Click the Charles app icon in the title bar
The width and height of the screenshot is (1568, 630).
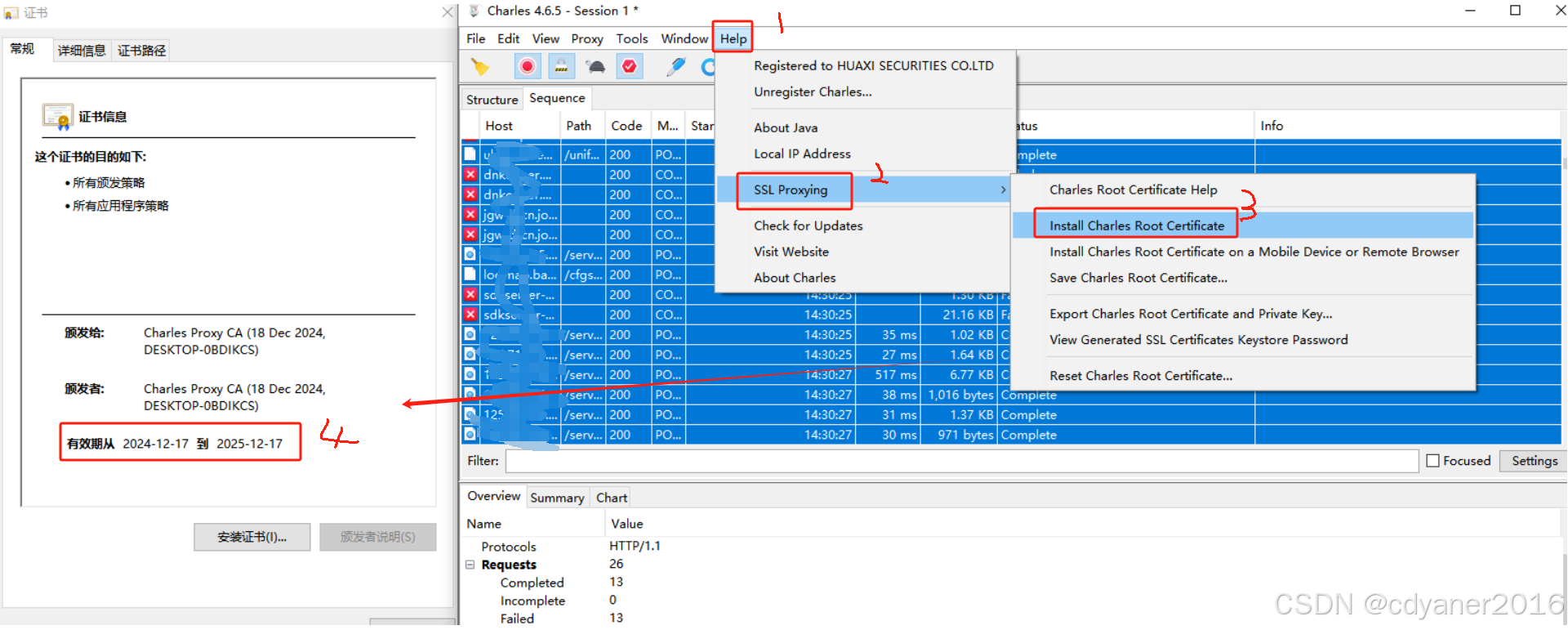click(474, 11)
